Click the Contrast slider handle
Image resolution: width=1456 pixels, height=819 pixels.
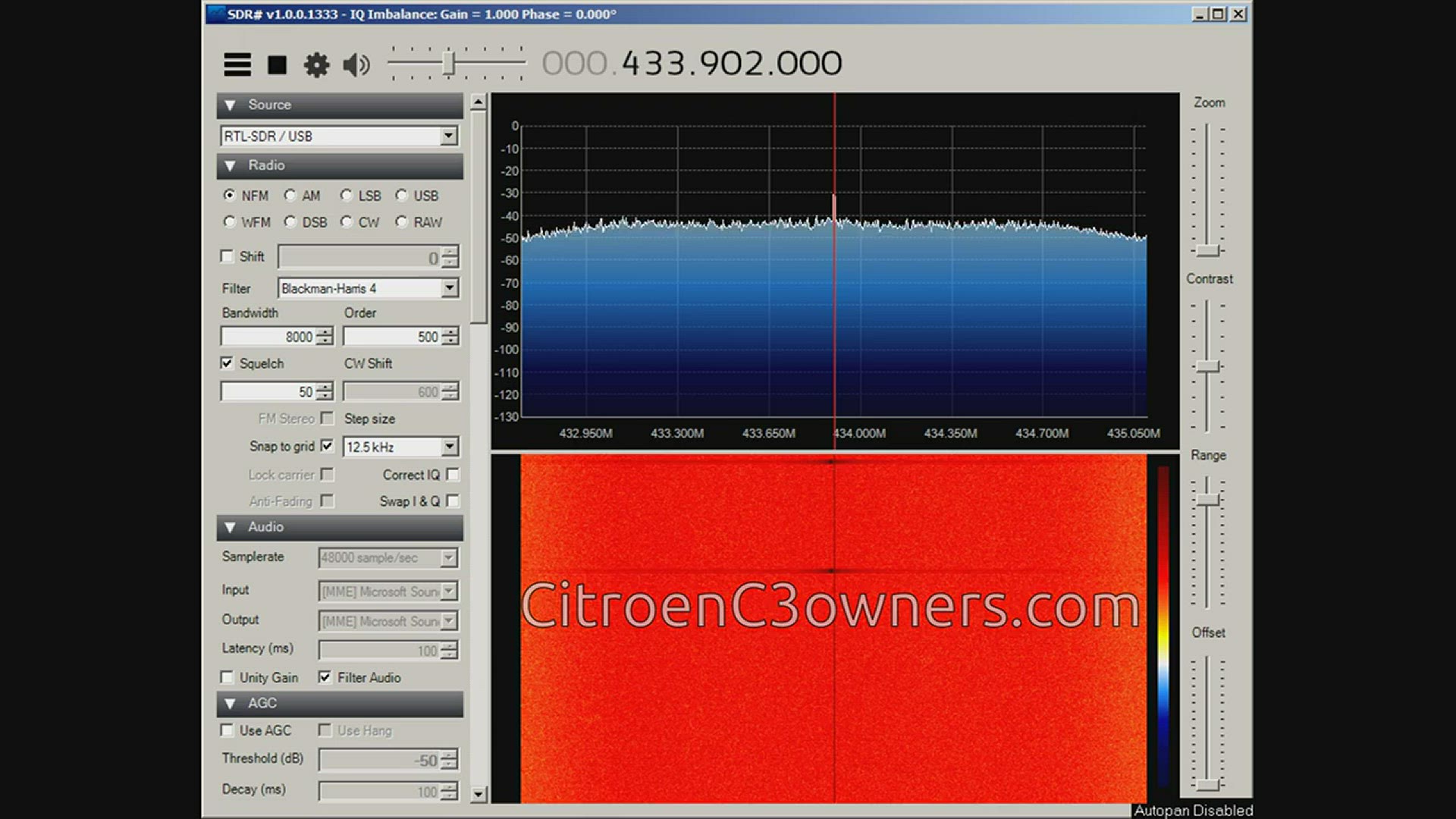(x=1207, y=367)
